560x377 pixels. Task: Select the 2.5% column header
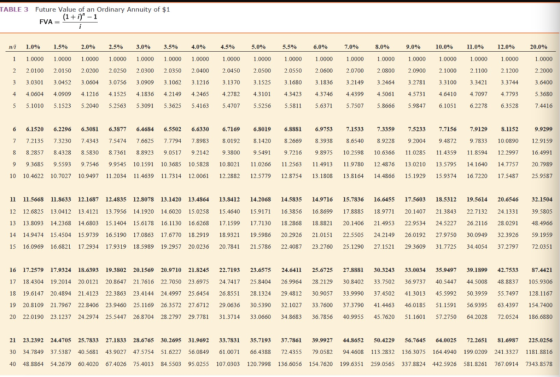pos(116,47)
